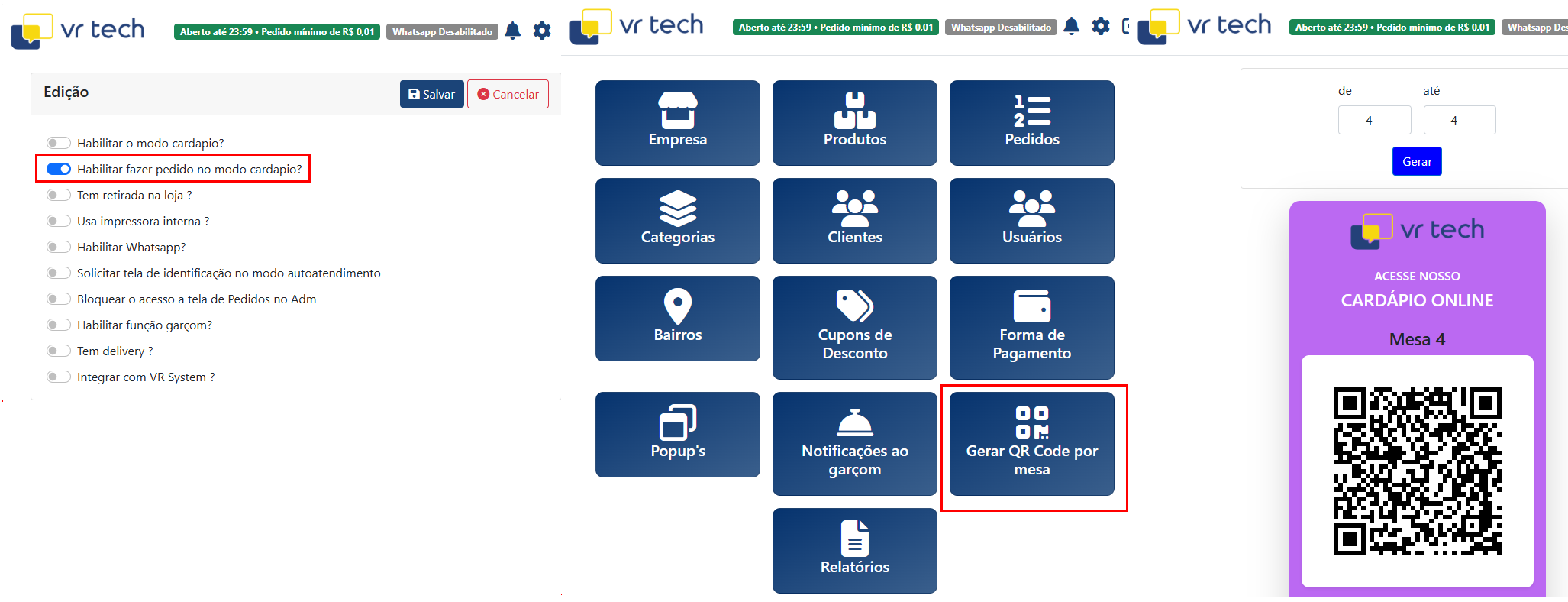Click the 'até' table number field
Screen dimensions: 1568x602
(x=1459, y=120)
